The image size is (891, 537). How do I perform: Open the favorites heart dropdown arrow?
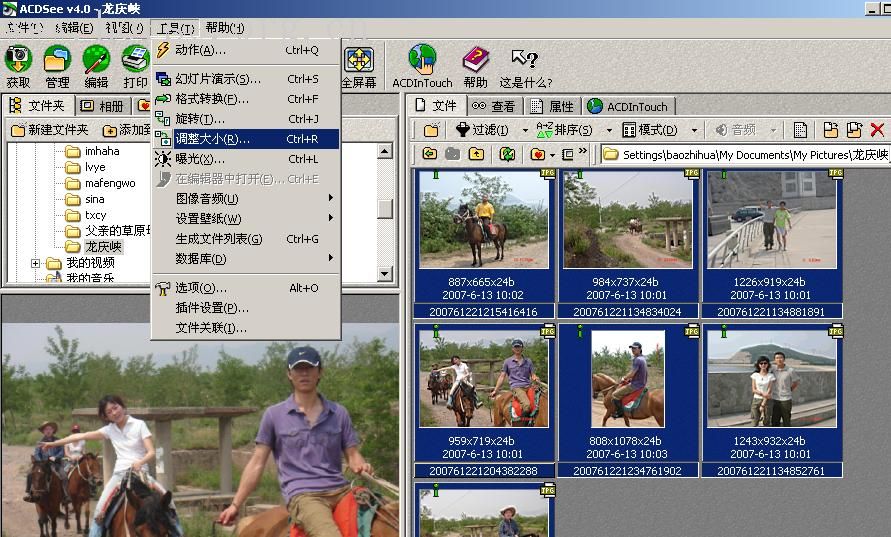point(552,155)
